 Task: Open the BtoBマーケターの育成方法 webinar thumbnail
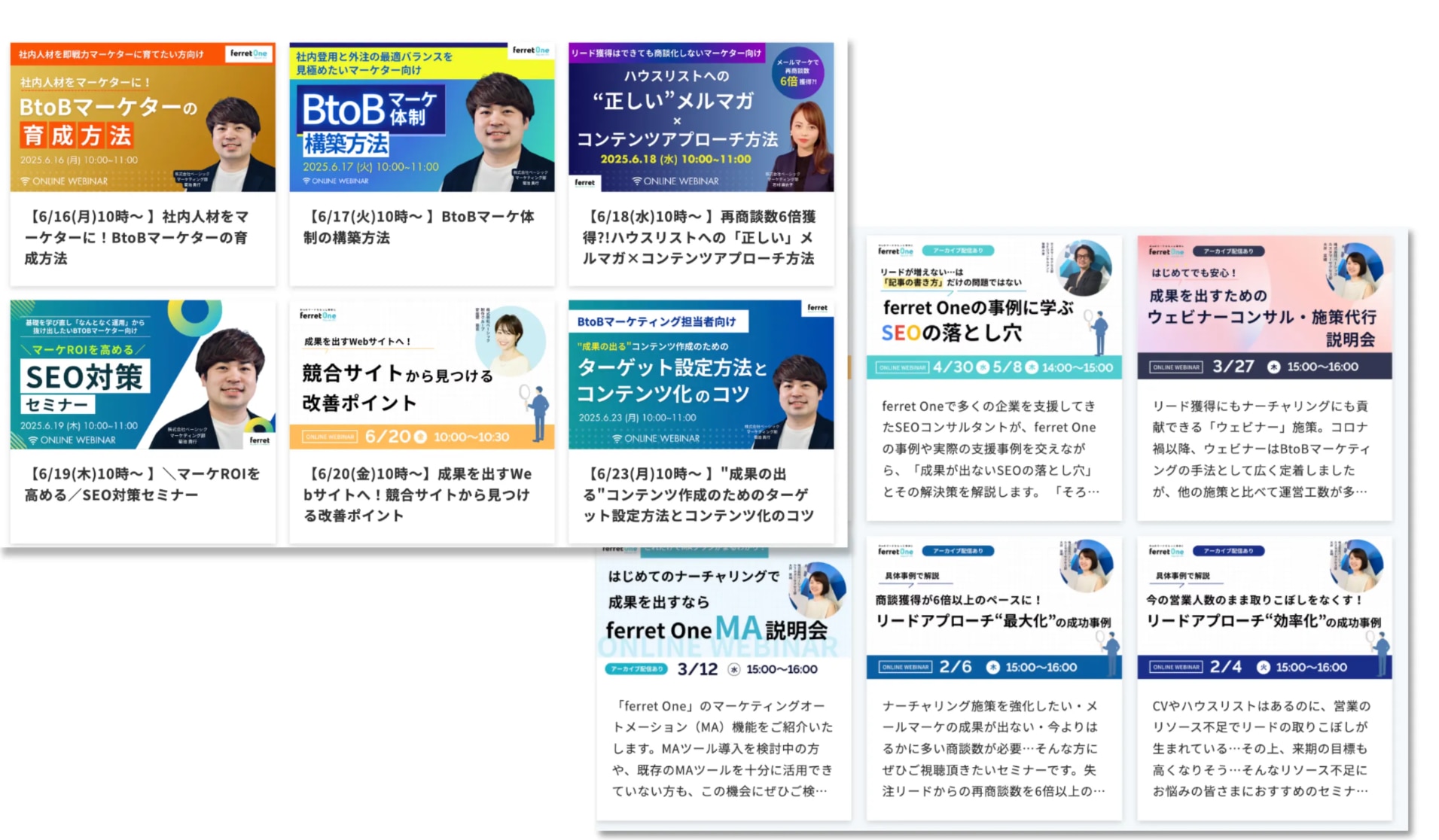click(143, 117)
